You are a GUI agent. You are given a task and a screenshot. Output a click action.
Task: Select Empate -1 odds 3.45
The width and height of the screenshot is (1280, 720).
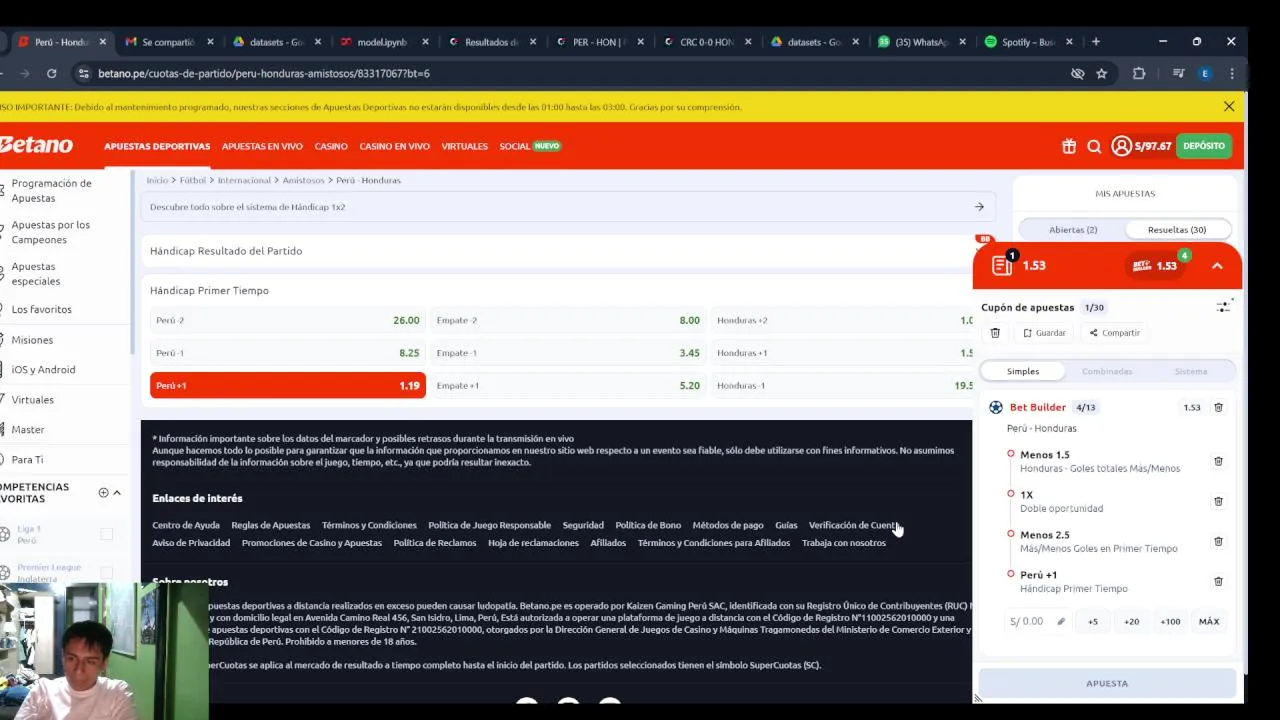pyautogui.click(x=568, y=353)
